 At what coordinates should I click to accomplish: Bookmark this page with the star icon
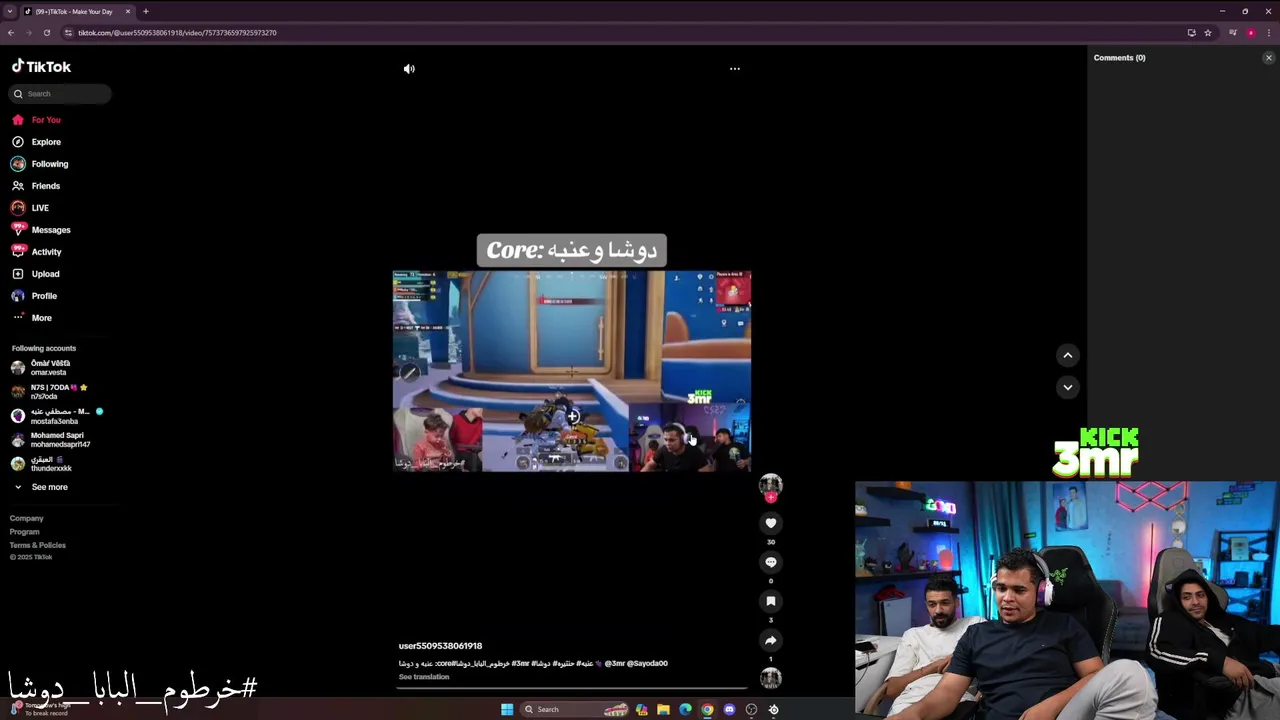tap(1208, 33)
